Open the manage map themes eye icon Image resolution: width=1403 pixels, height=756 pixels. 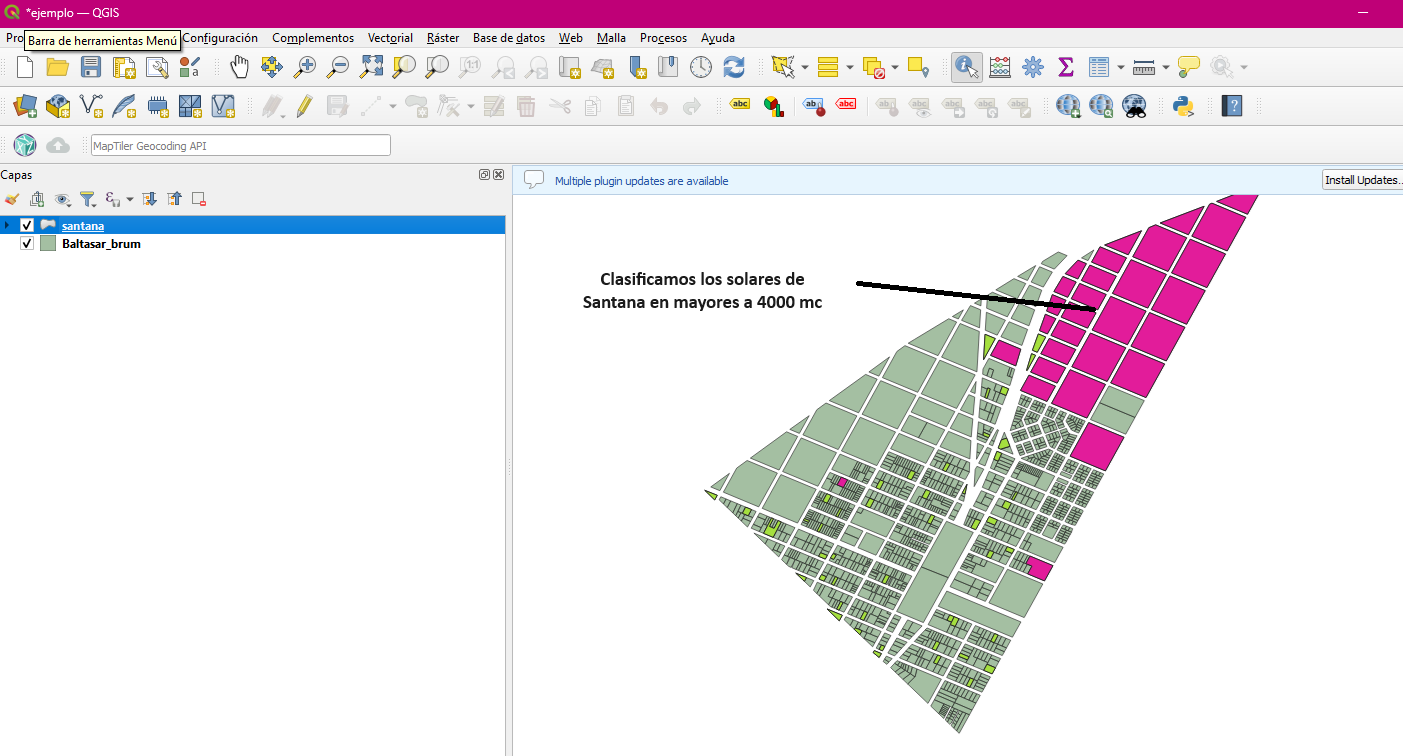[62, 199]
